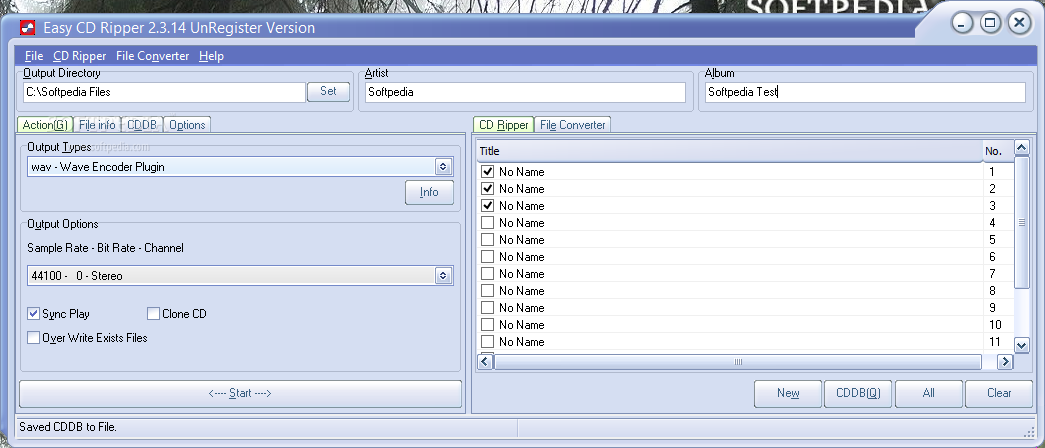Expand the Sample Rate Bit Rate dropdown
The image size is (1045, 448).
click(x=443, y=275)
